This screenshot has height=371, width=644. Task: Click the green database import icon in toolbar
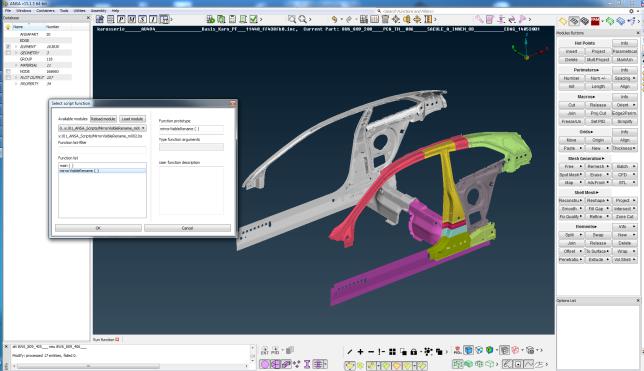pyautogui.click(x=211, y=19)
